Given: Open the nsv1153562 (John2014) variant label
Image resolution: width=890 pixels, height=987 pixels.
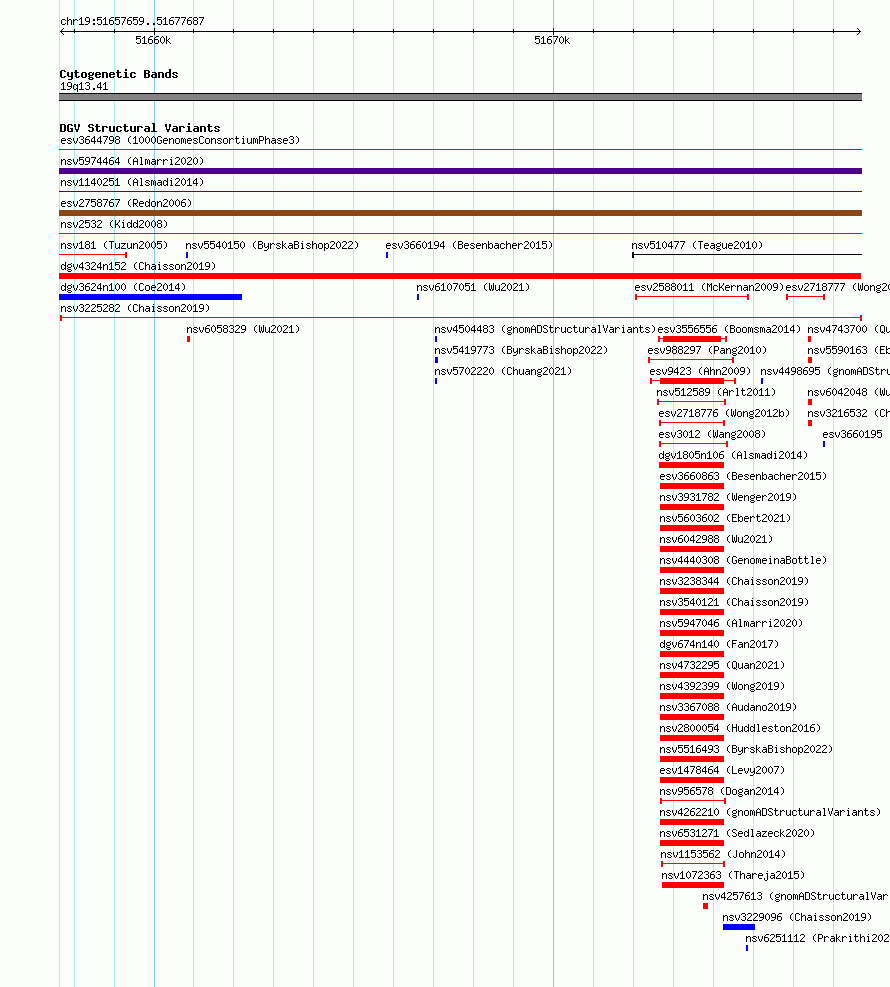Looking at the screenshot, I should [x=723, y=854].
